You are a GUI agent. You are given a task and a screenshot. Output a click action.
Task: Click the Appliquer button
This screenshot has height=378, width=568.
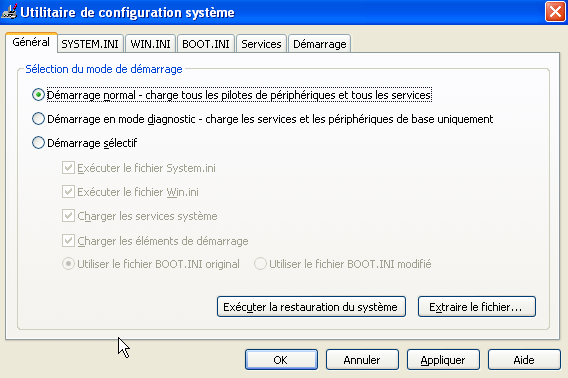[443, 360]
